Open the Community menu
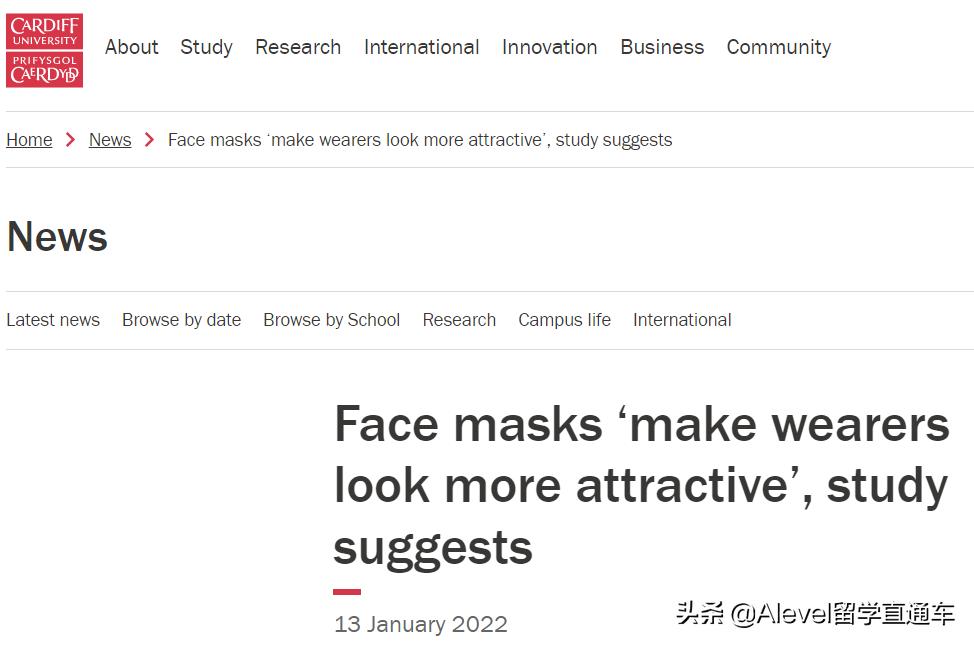974x645 pixels. (779, 47)
